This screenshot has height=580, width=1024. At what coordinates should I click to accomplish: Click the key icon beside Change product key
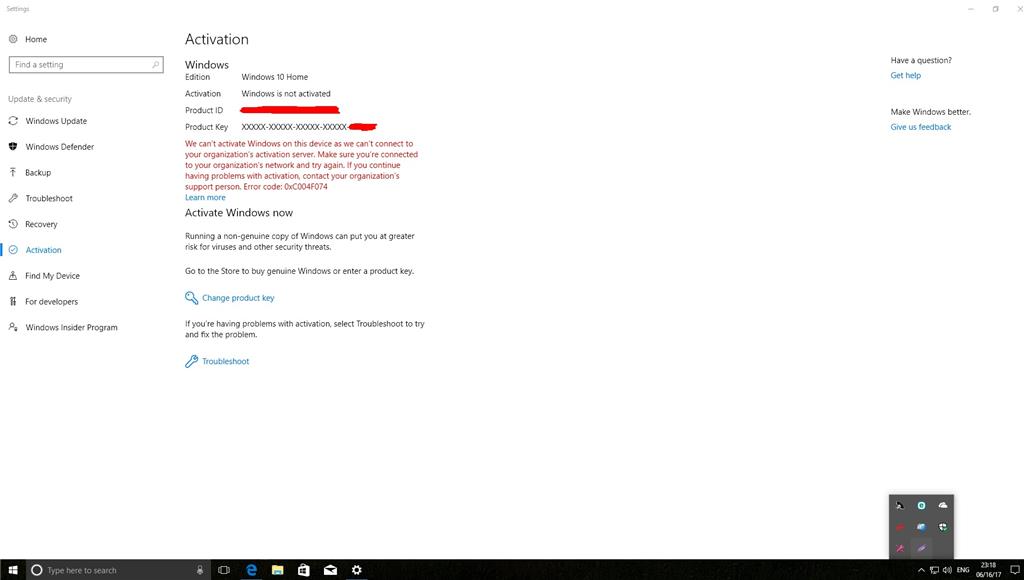click(x=191, y=298)
